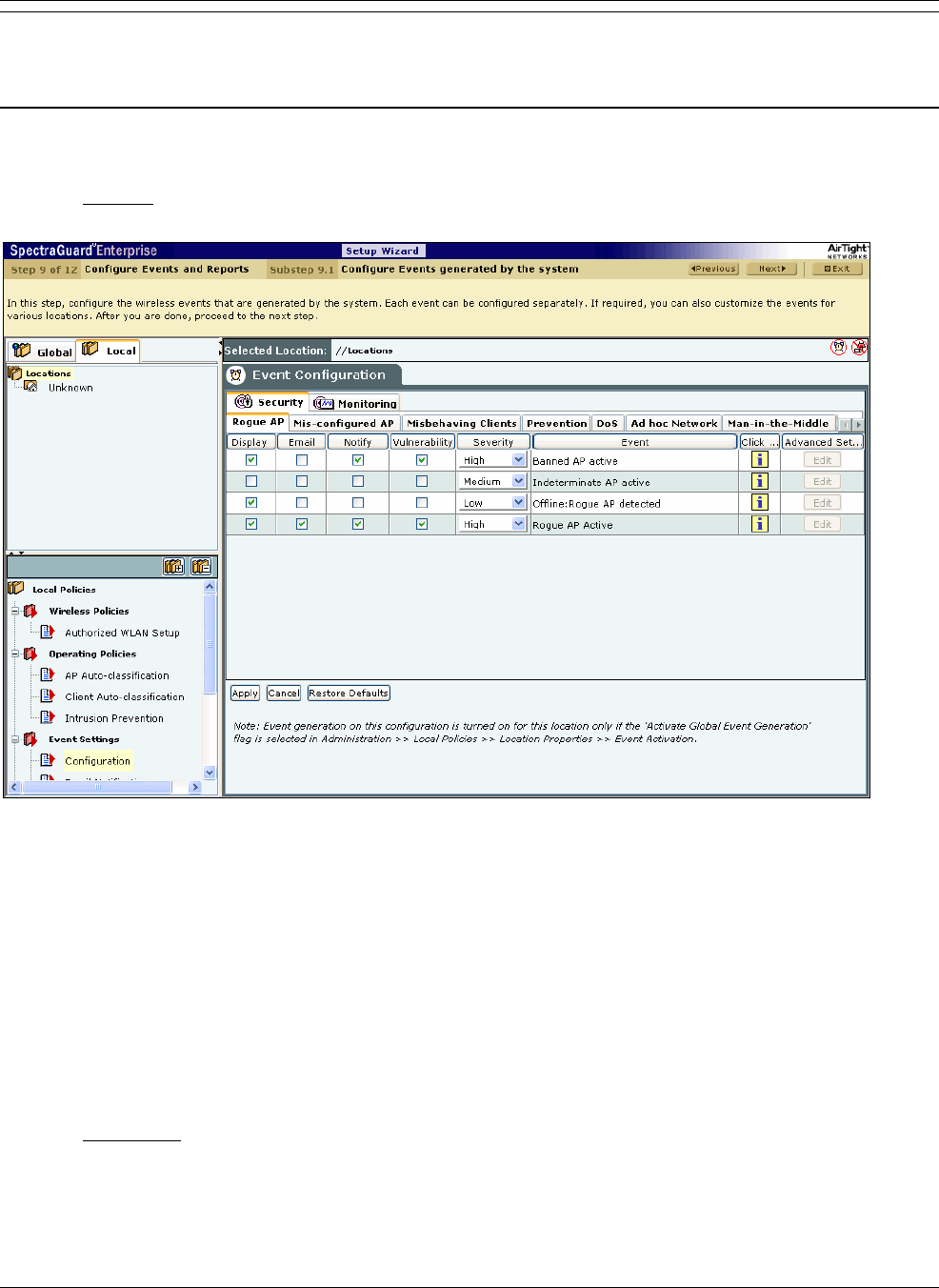
Task: Click the Locations folder icon in tree
Action: point(15,373)
